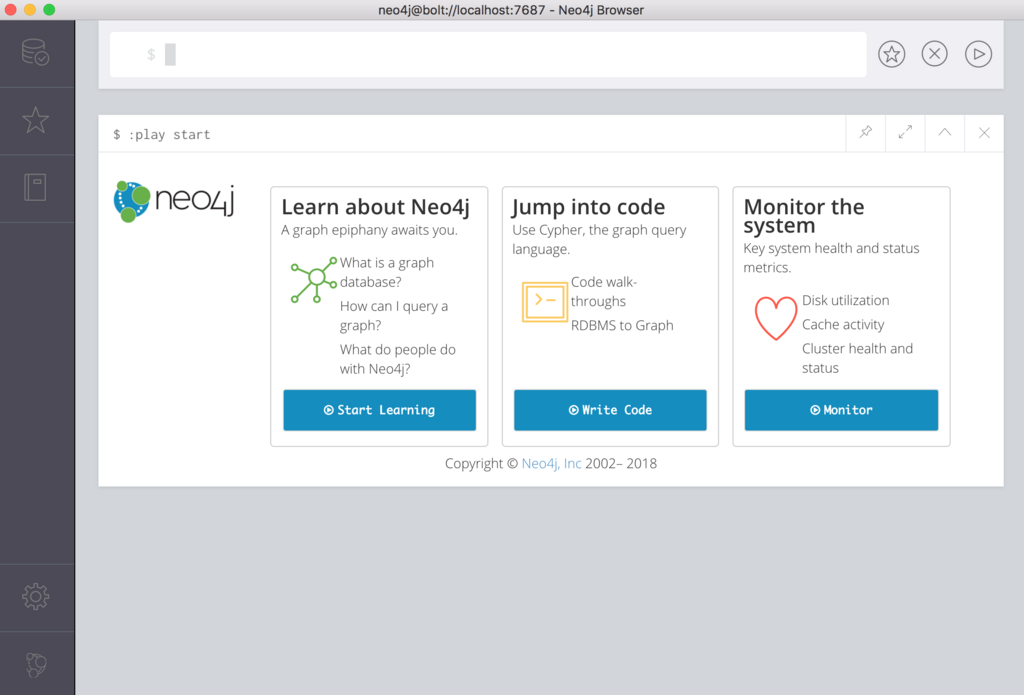
Task: Click 'Cache activity' text
Action: (x=843, y=325)
